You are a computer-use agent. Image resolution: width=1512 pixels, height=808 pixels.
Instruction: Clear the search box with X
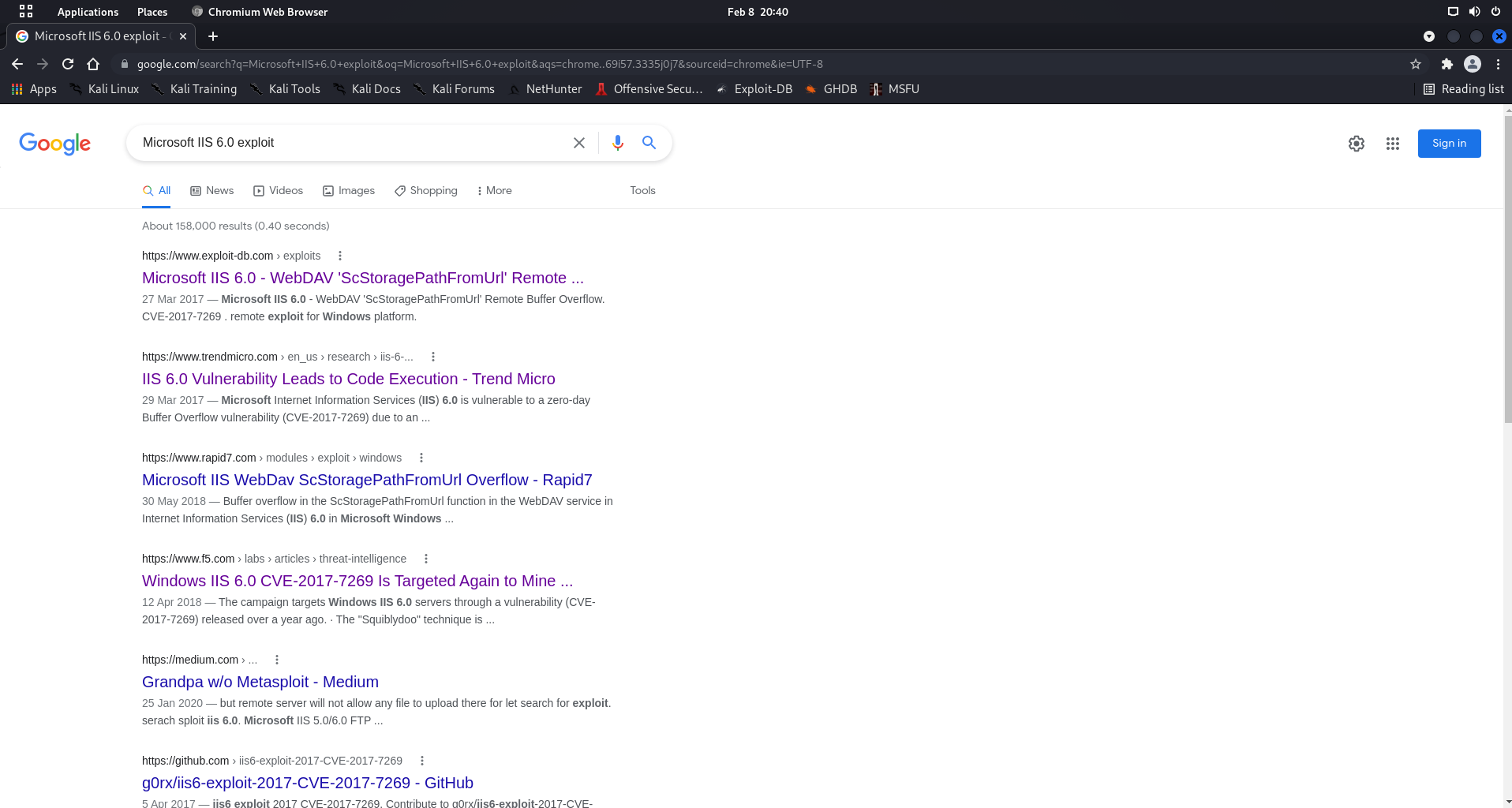point(579,143)
